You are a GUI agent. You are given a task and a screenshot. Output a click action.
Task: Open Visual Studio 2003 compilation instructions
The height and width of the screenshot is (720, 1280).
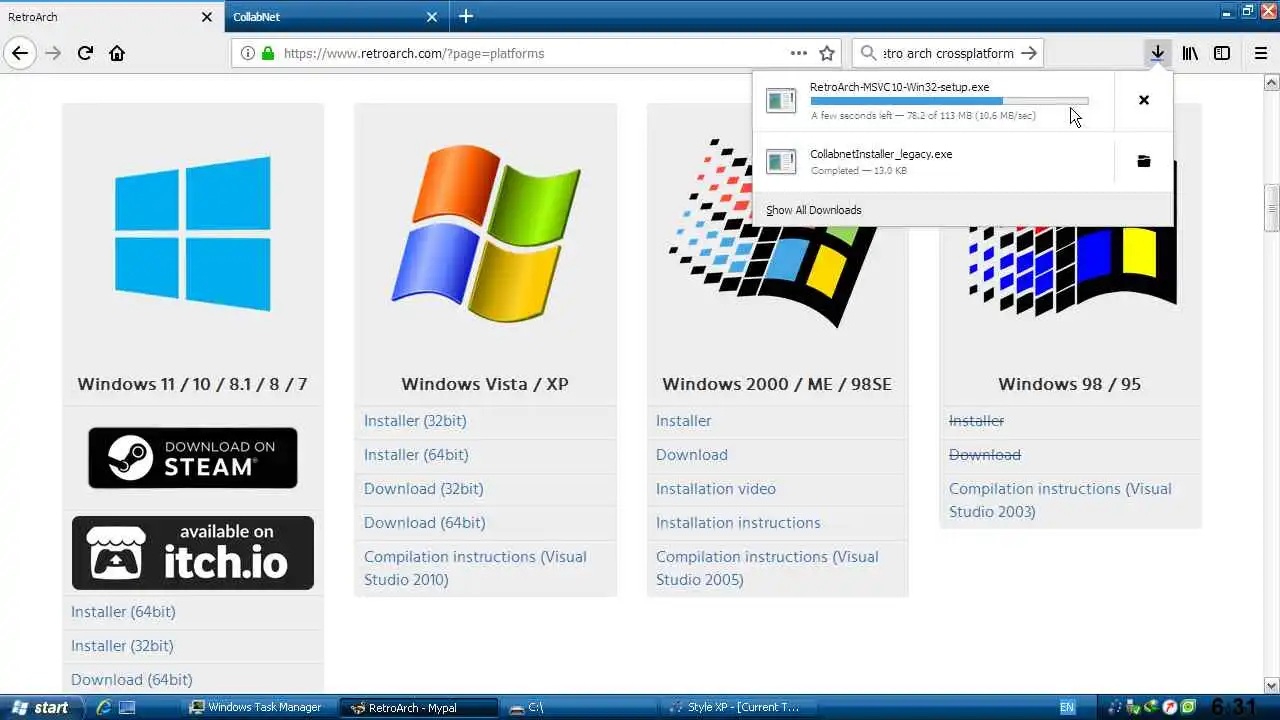coord(1060,500)
